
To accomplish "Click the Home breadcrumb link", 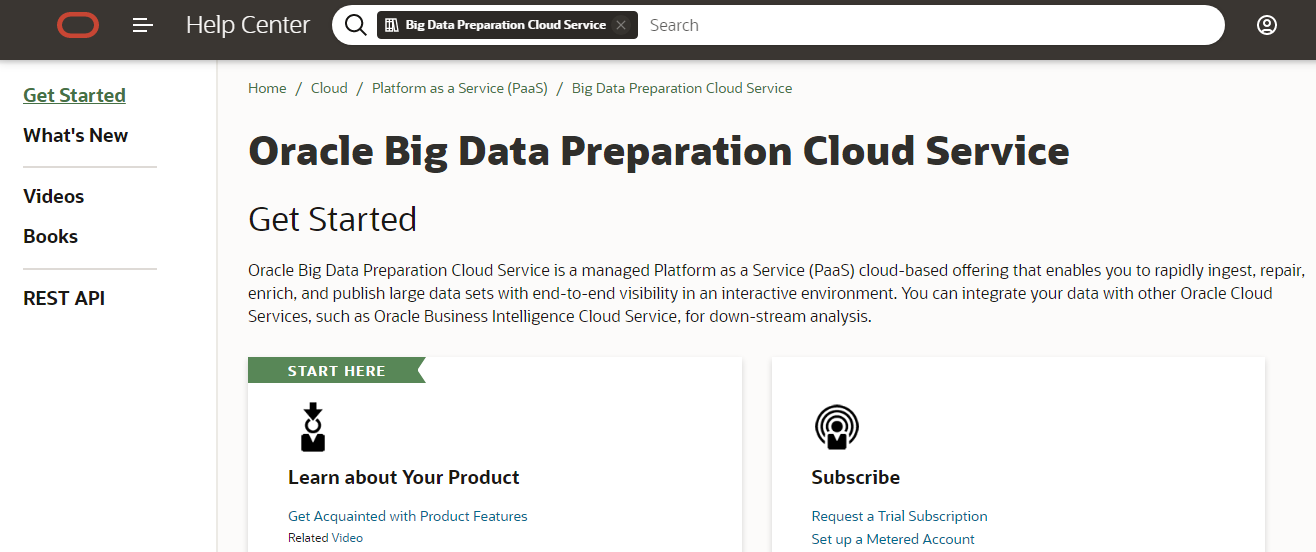I will click(267, 88).
